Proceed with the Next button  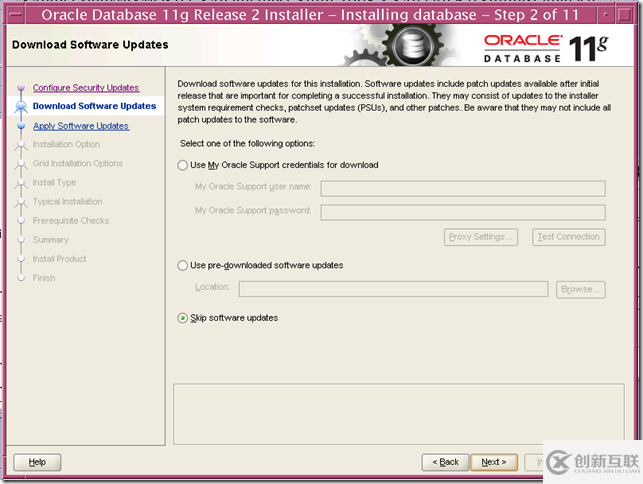pyautogui.click(x=494, y=462)
